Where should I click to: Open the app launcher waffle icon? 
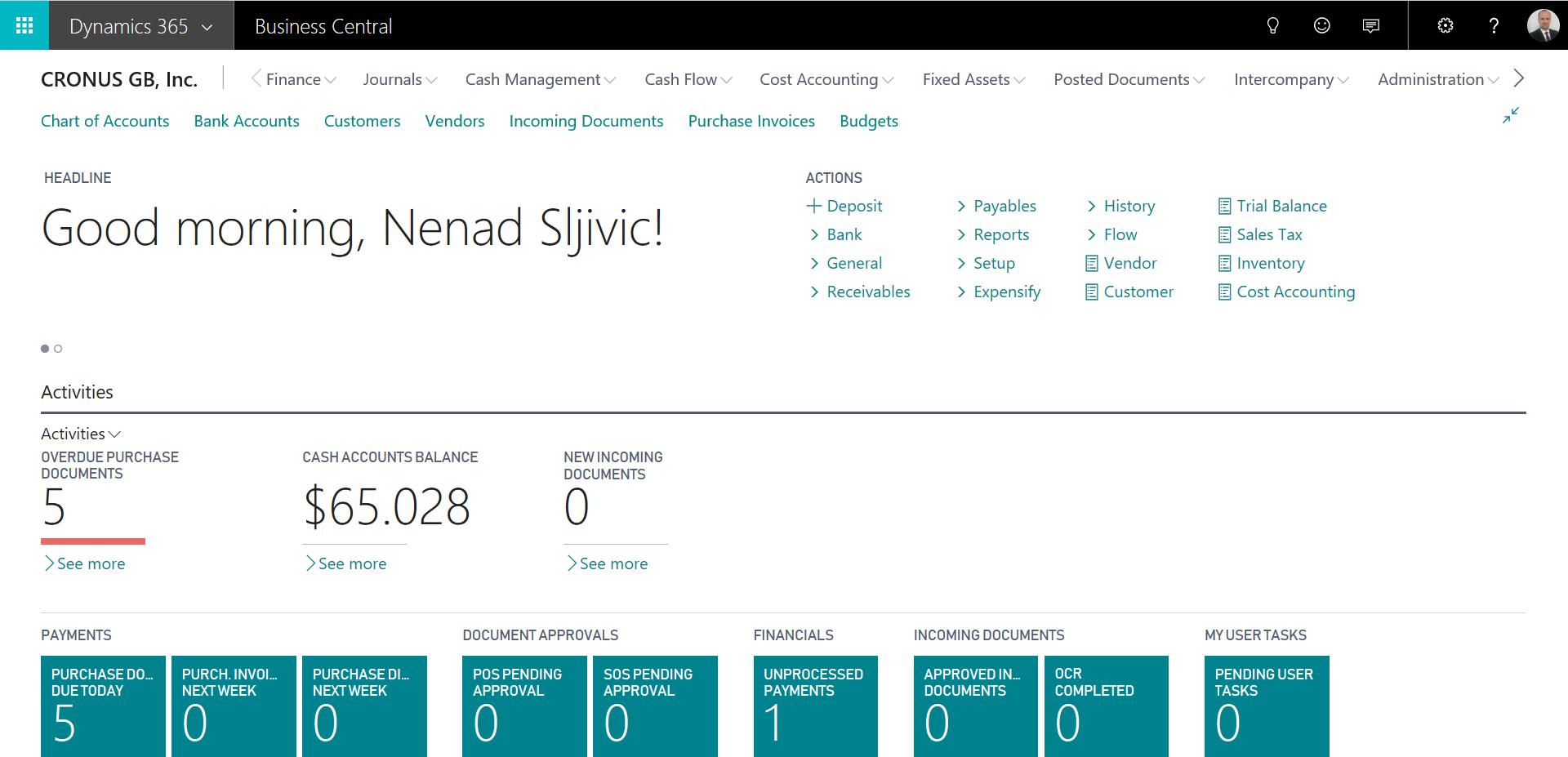tap(24, 25)
